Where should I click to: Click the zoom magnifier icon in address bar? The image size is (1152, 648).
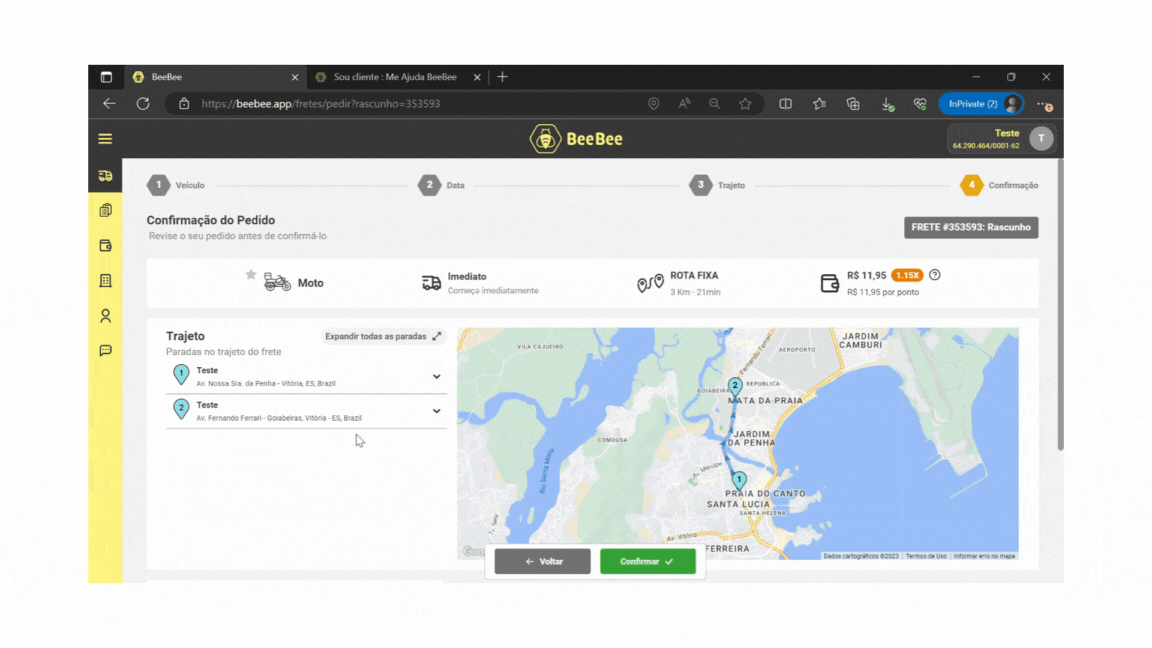pos(714,104)
